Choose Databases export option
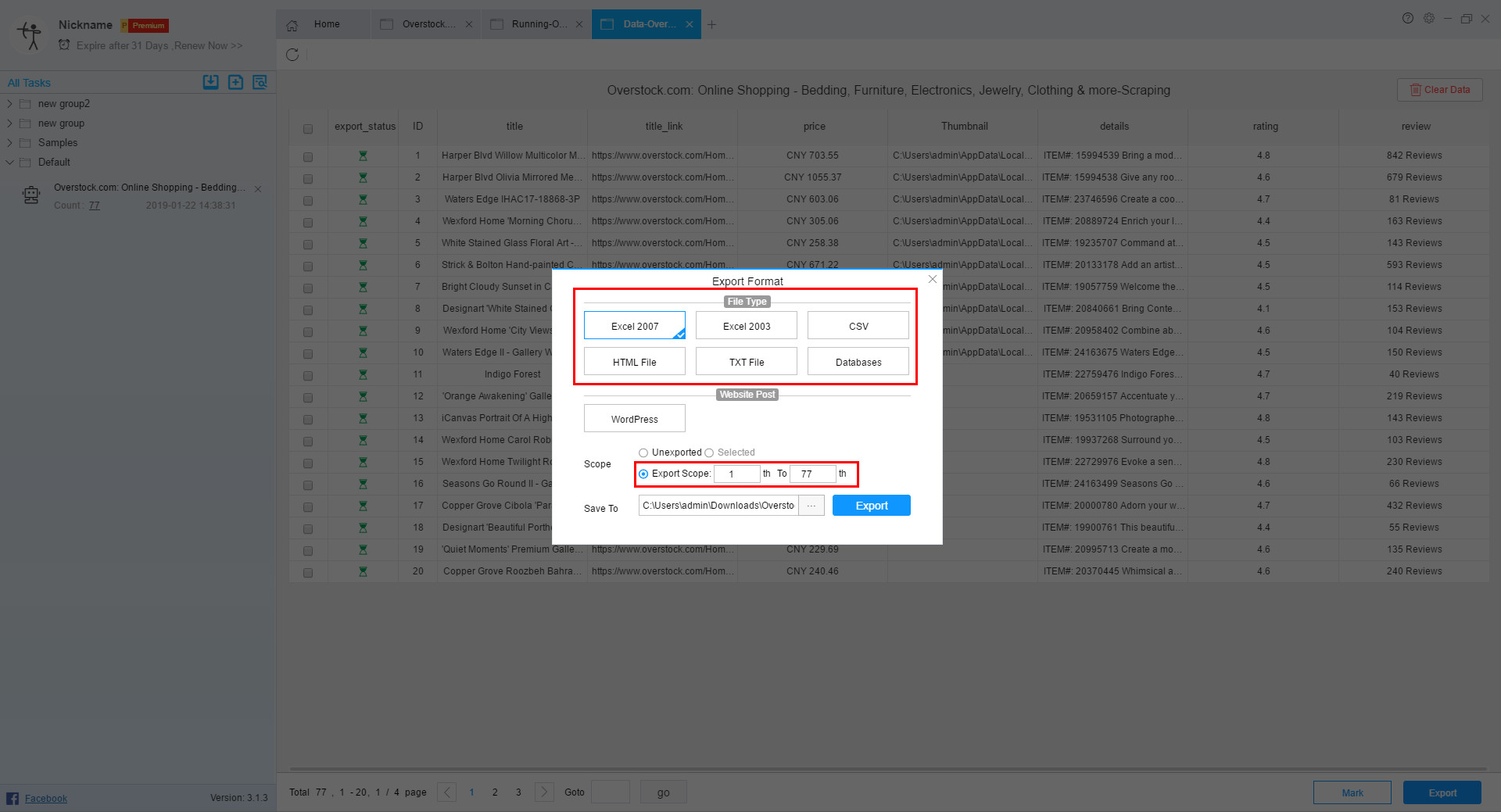This screenshot has width=1501, height=812. pos(858,362)
